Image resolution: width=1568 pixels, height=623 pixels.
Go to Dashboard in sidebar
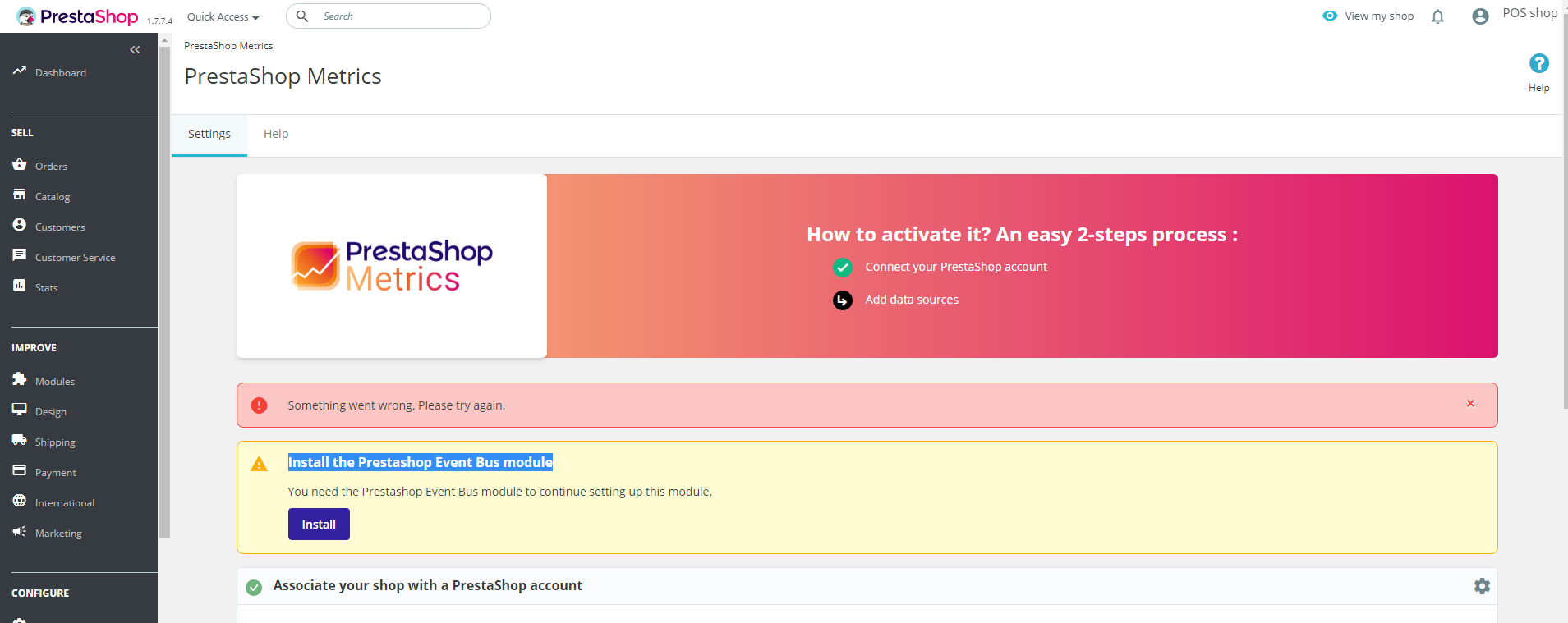61,73
